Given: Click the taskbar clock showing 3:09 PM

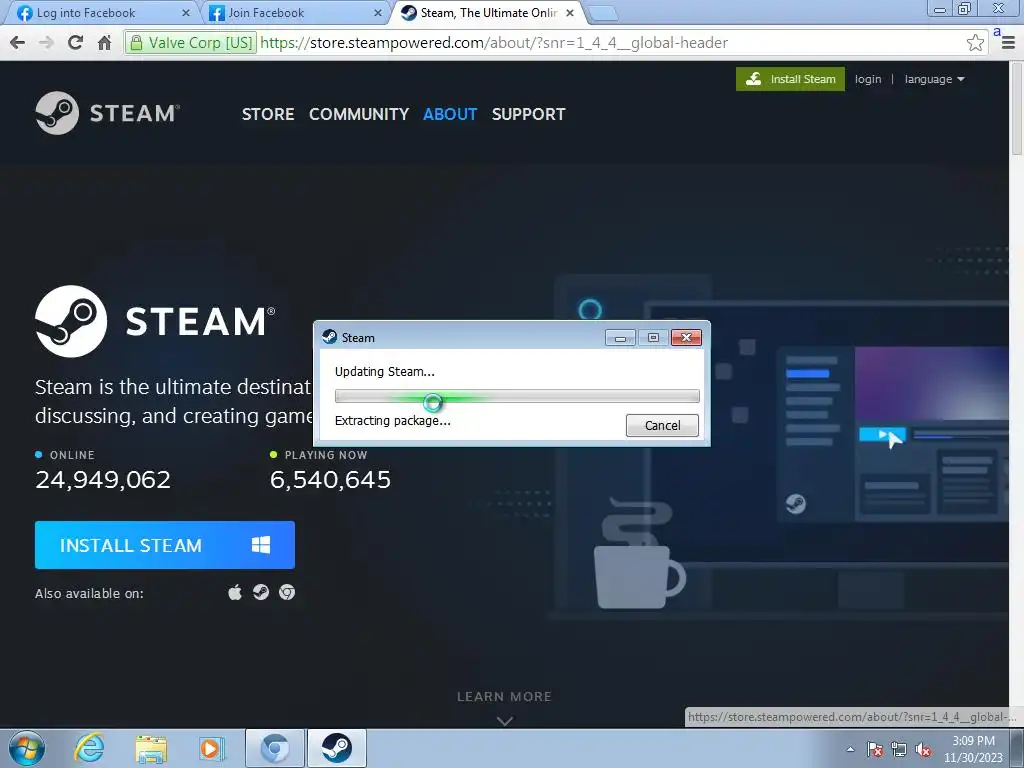Looking at the screenshot, I should coord(973,749).
